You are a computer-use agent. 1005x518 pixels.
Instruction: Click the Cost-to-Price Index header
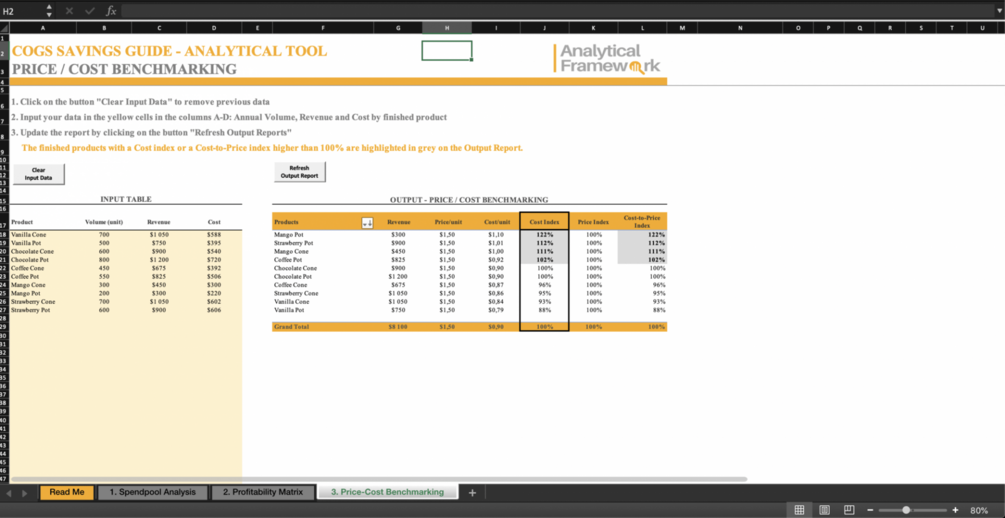pos(642,222)
